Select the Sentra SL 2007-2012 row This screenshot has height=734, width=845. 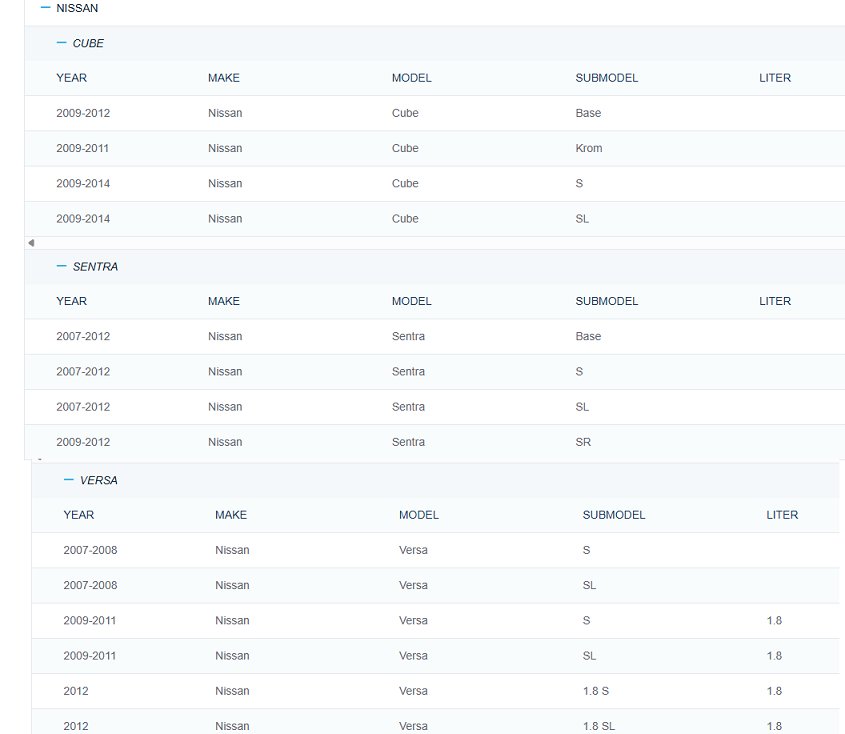(582, 407)
